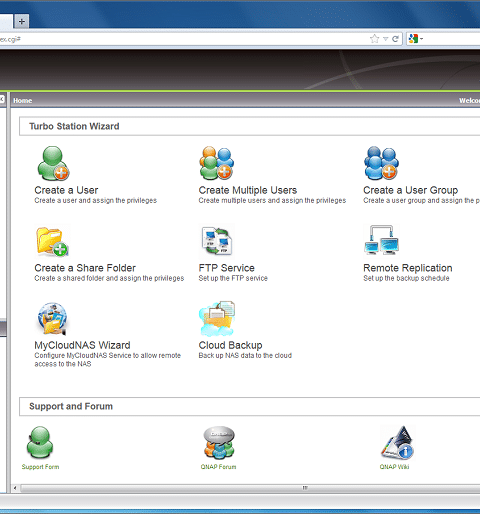480x514 pixels.
Task: Click the Create a Share Folder title
Action: (85, 268)
